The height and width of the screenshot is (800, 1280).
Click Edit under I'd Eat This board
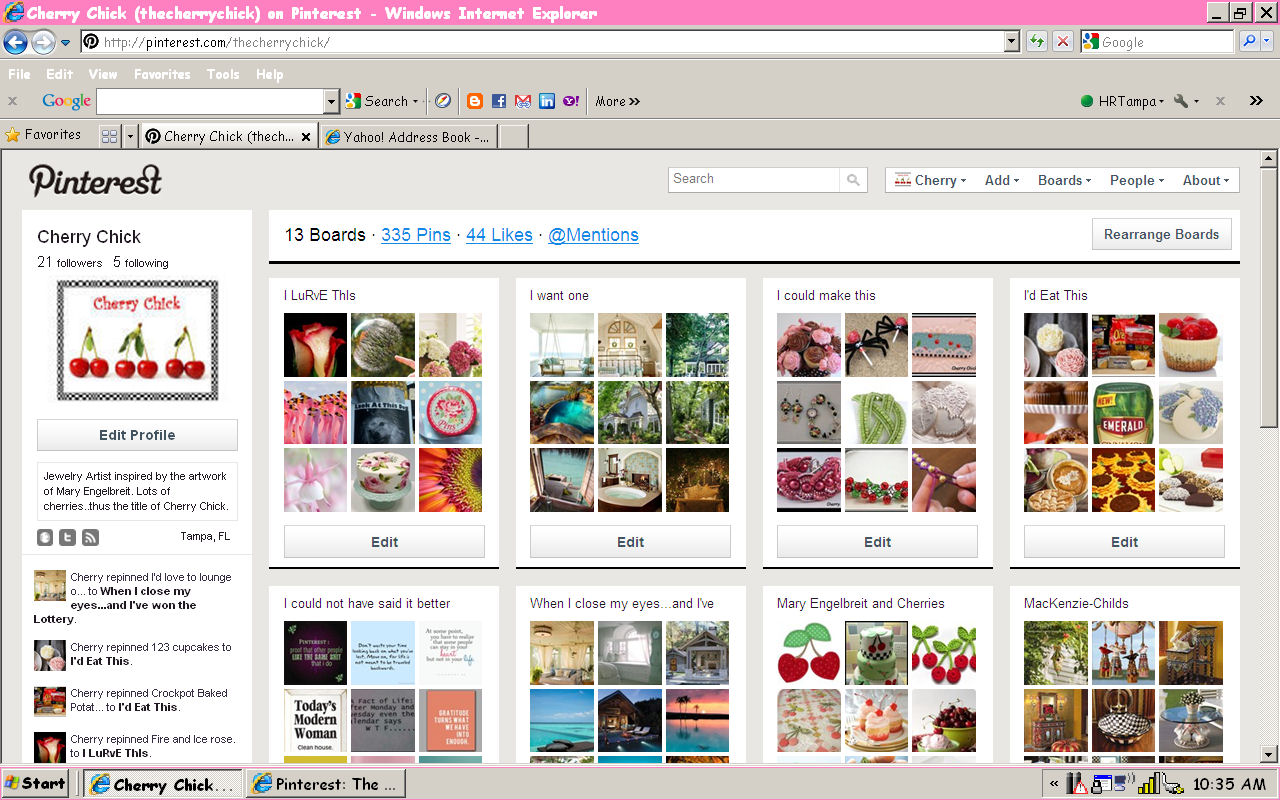(x=1124, y=542)
